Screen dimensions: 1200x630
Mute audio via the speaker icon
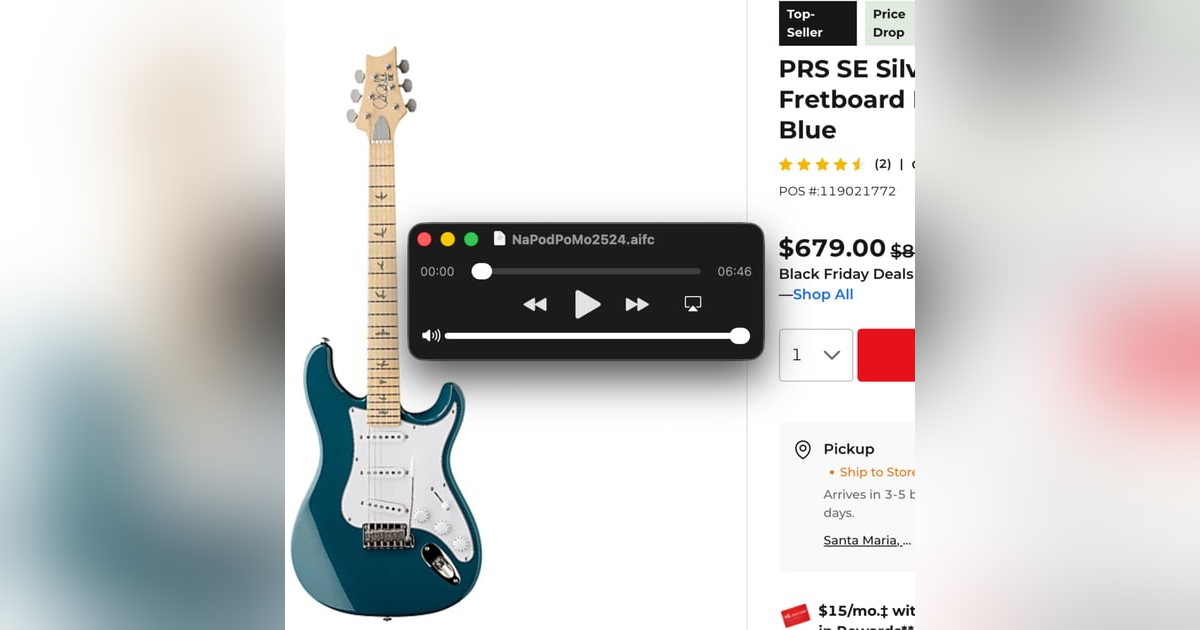[431, 336]
